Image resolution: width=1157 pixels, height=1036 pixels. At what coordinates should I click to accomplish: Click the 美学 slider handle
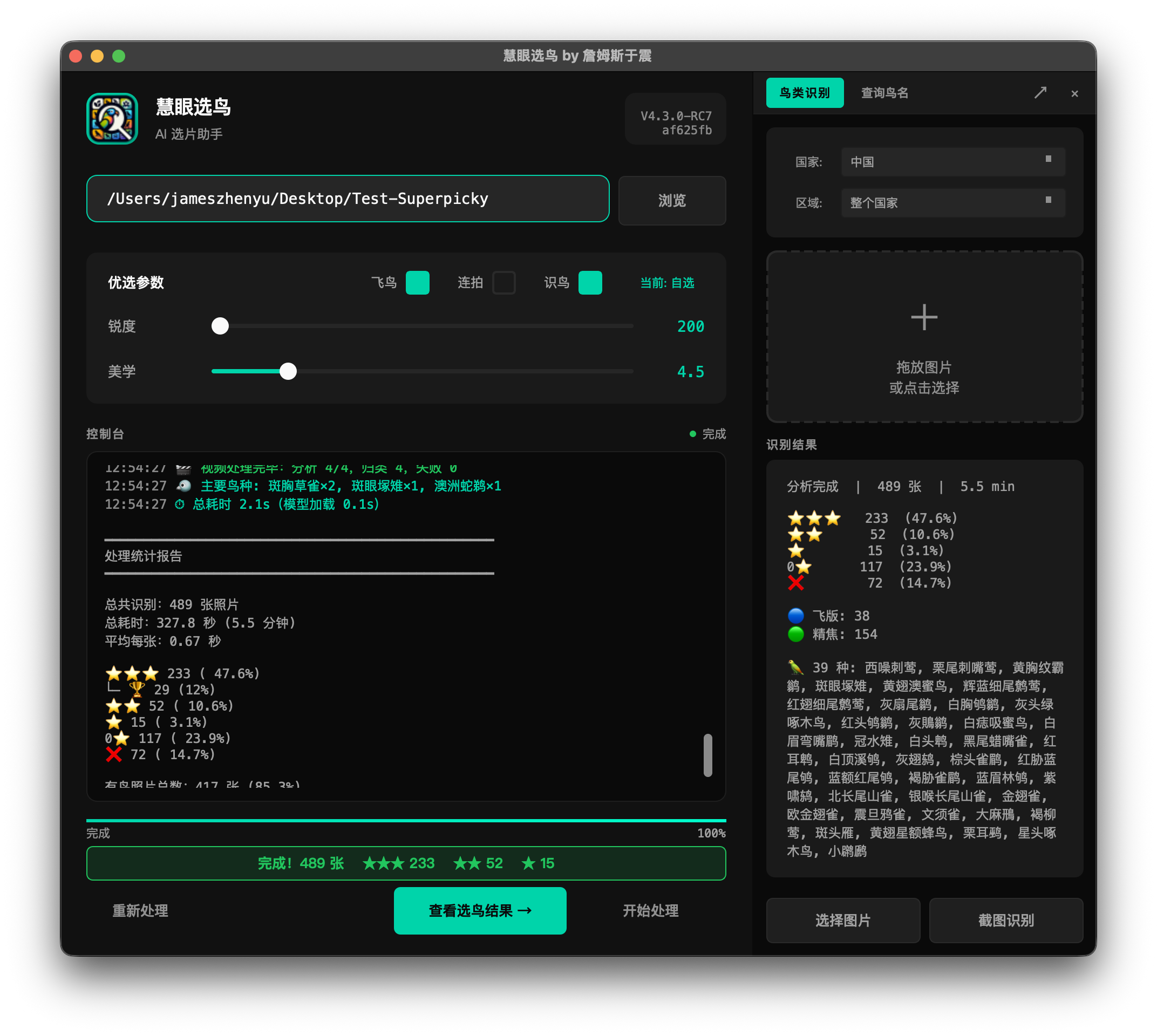288,371
